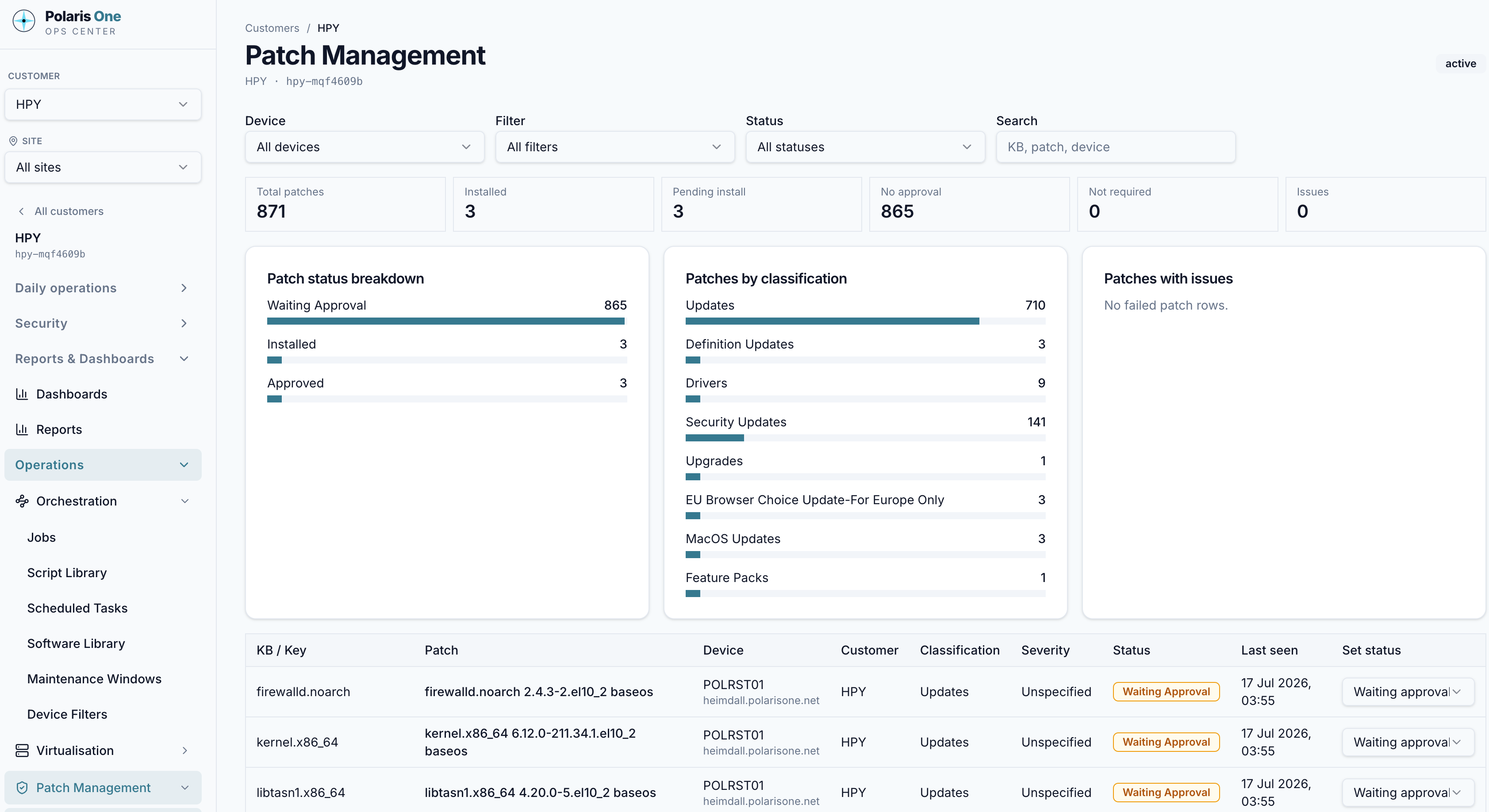
Task: Click the kernel.x86_64 6.12.0-211.34.1.el10_2 baseos patch name
Action: [x=530, y=742]
